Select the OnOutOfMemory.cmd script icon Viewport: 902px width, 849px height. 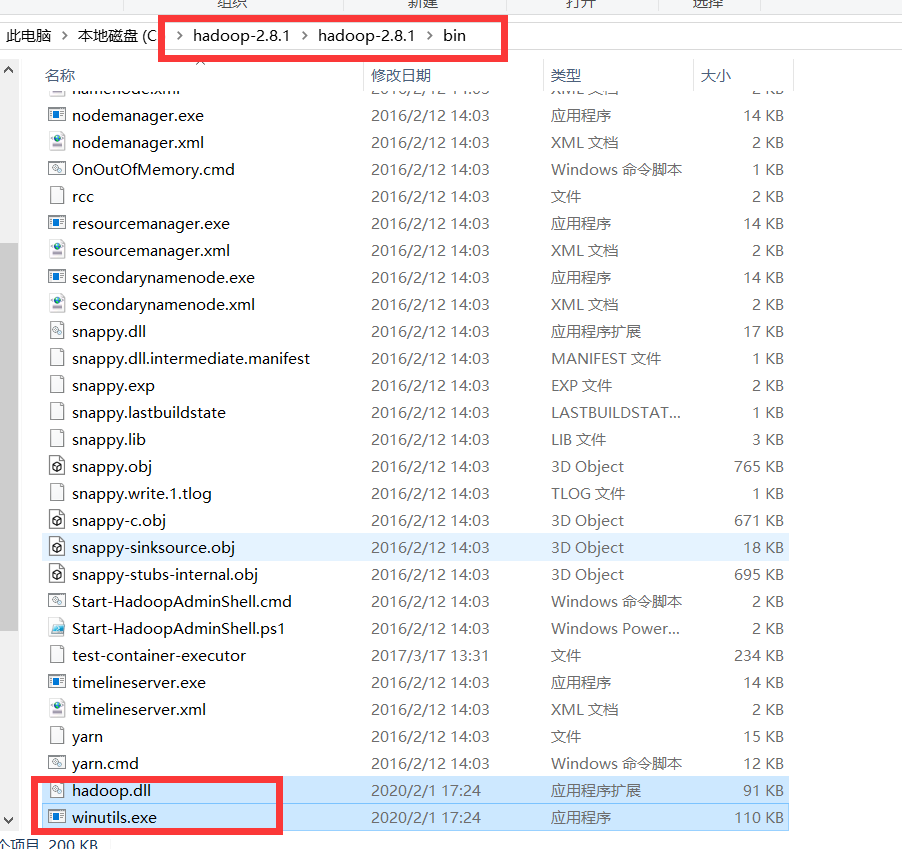(x=57, y=169)
